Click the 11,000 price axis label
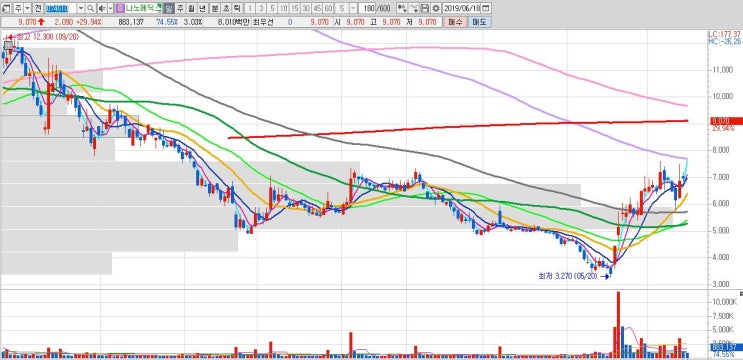This screenshot has width=743, height=360. pos(722,70)
